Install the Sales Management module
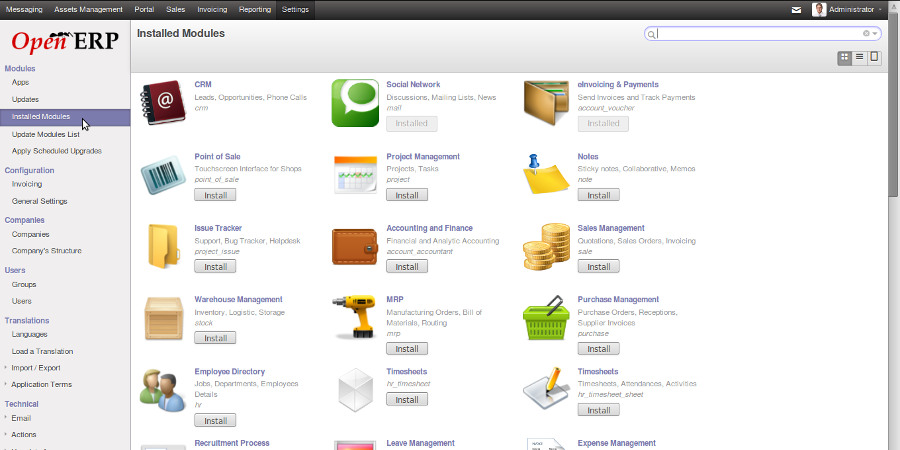 pyautogui.click(x=599, y=267)
